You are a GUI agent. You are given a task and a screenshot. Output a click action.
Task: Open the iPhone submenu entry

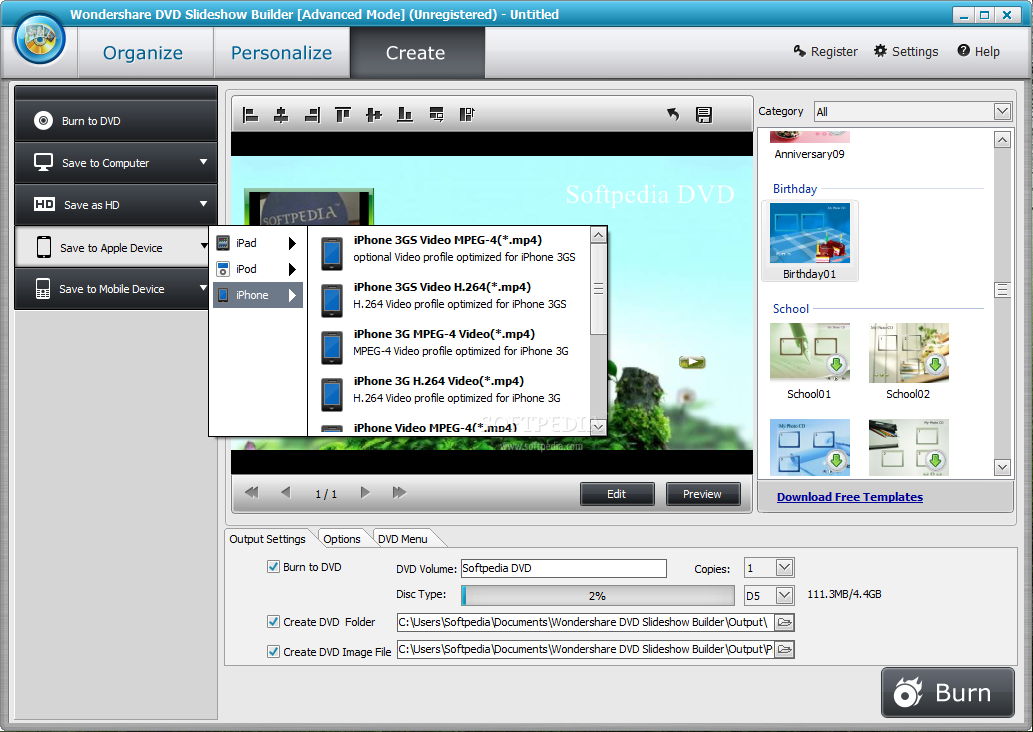(258, 295)
